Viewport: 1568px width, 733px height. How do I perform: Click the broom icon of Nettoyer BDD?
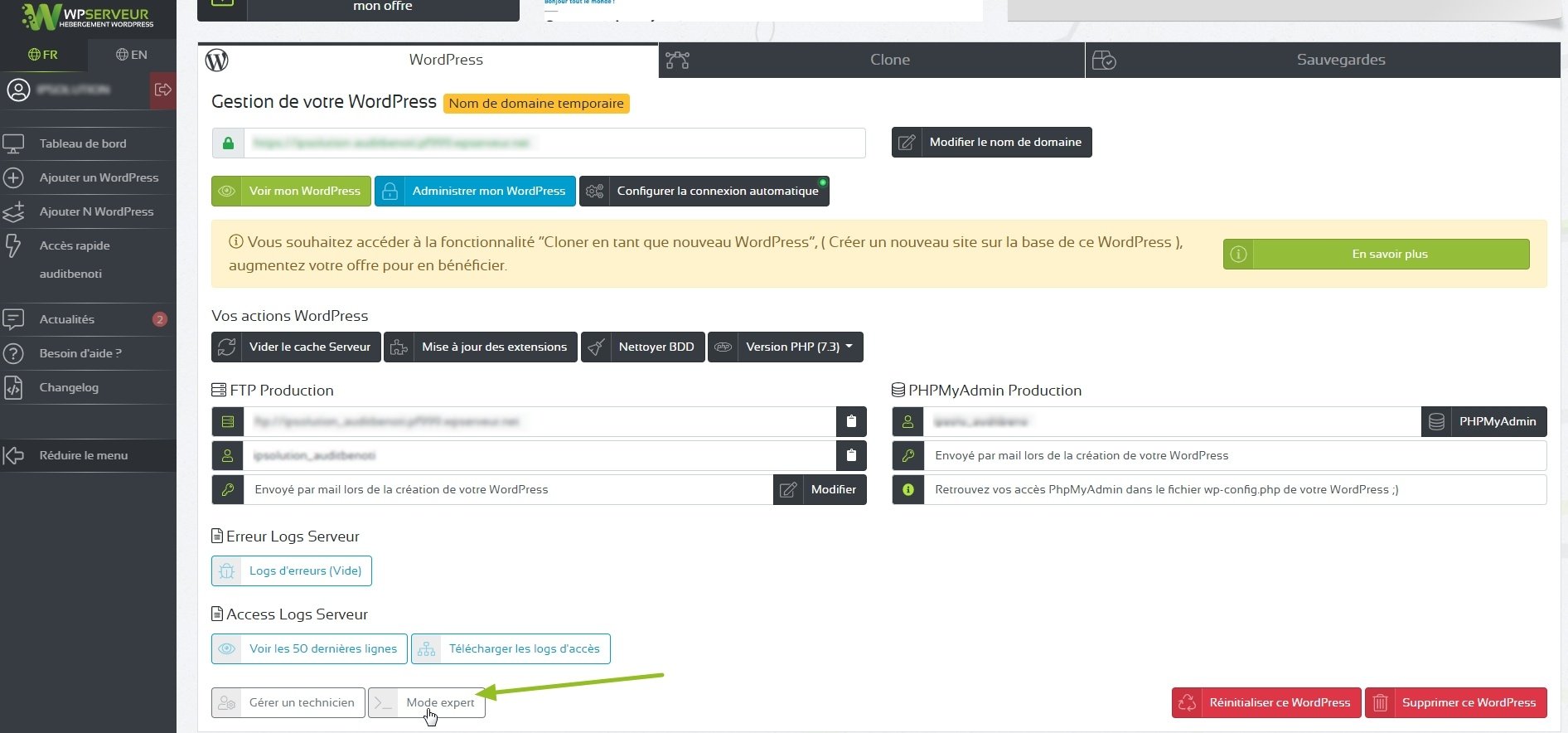(x=596, y=347)
